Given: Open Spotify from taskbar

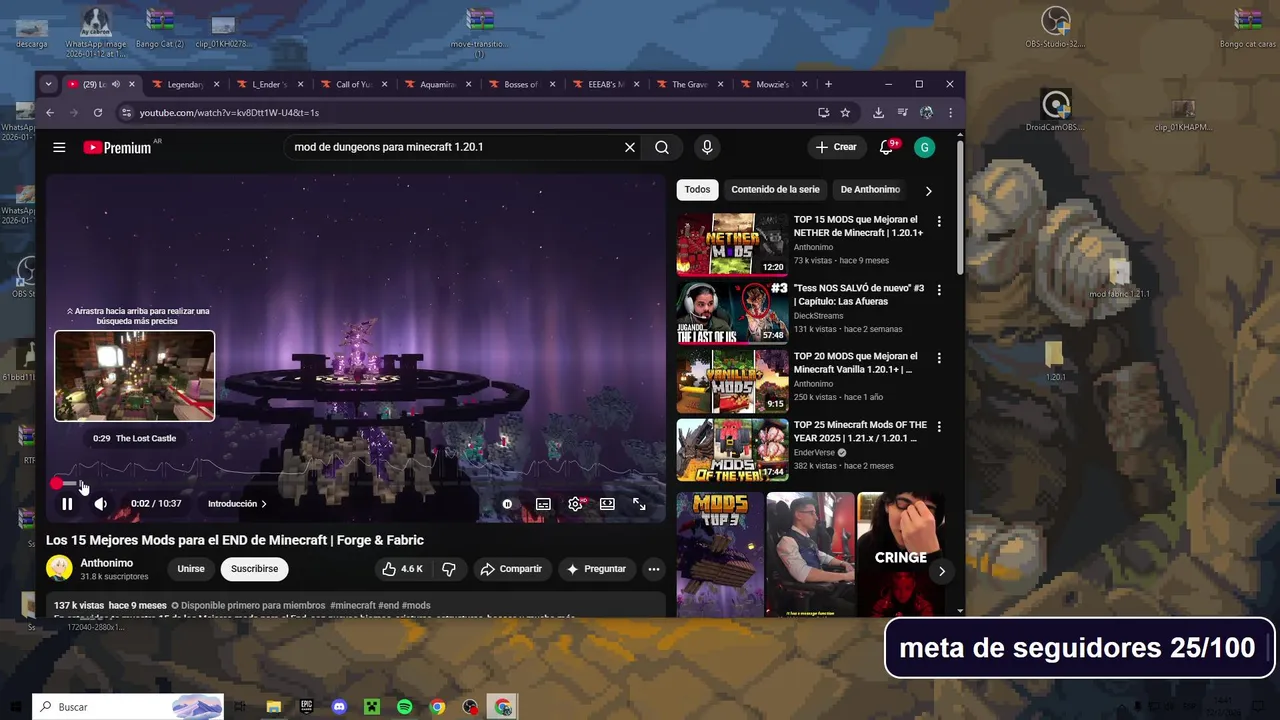Looking at the screenshot, I should coord(404,707).
